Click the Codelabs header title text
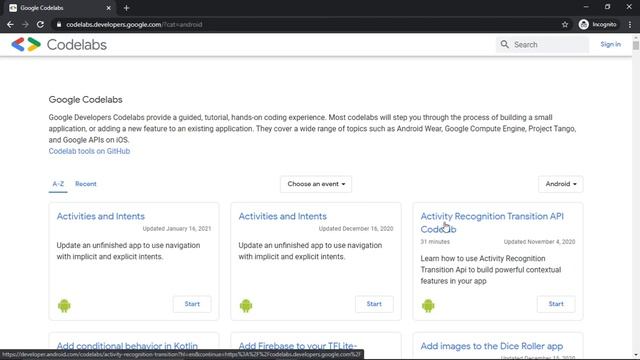This screenshot has width=640, height=360. [x=77, y=44]
